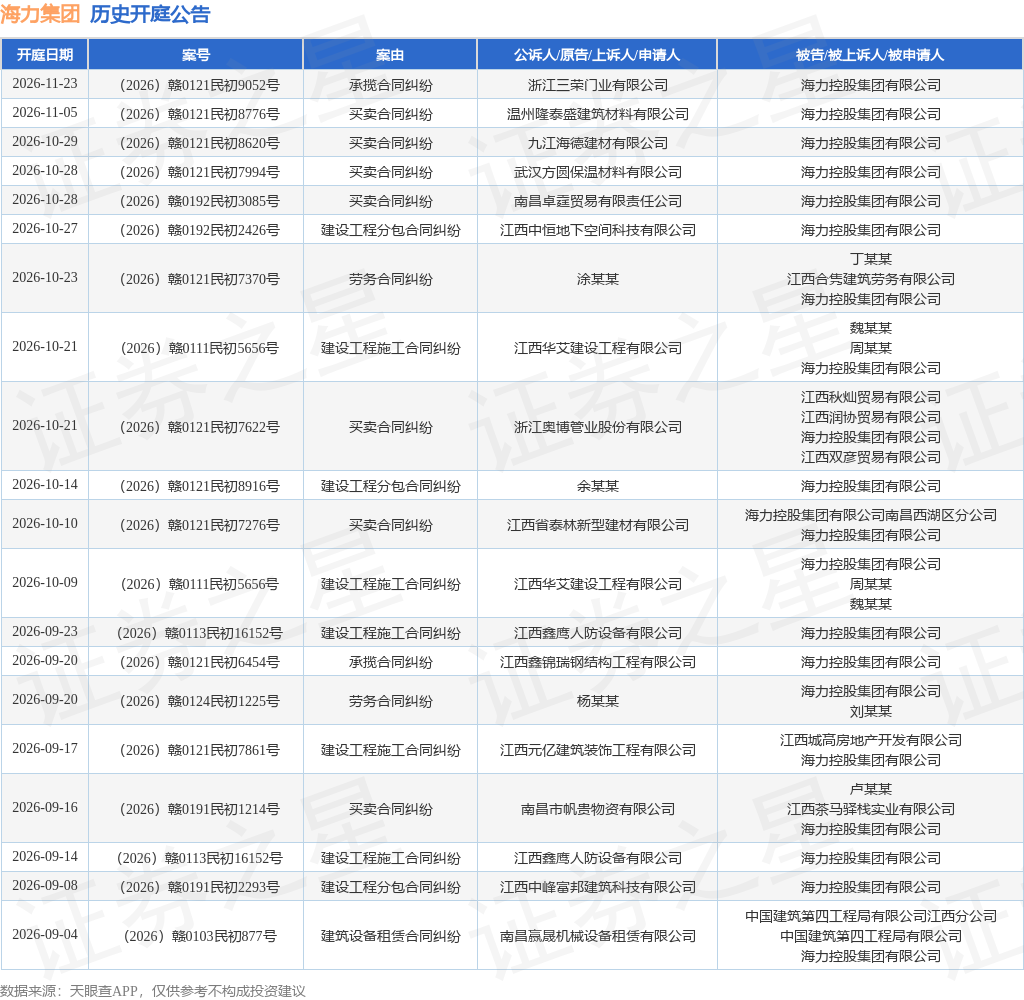1024x1000 pixels.
Task: Select the 案号 column header
Action: (195, 55)
